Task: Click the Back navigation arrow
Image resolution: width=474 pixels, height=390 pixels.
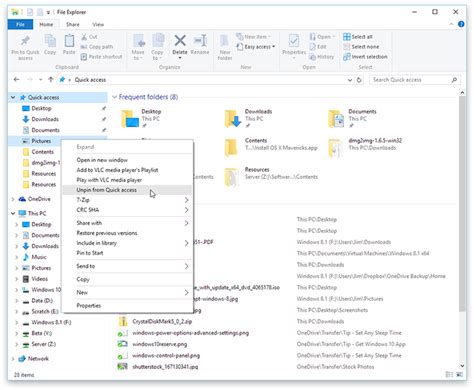Action: (17, 80)
